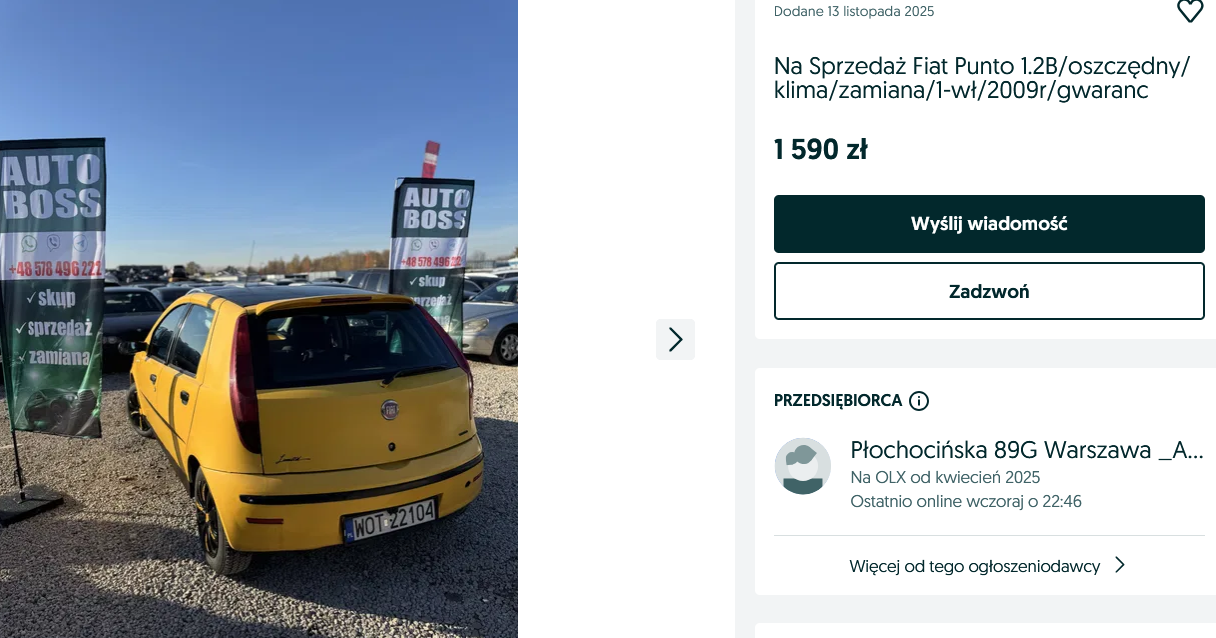Click chevron next to Więcej od tego ogłoszeniodawcy

coord(1120,565)
